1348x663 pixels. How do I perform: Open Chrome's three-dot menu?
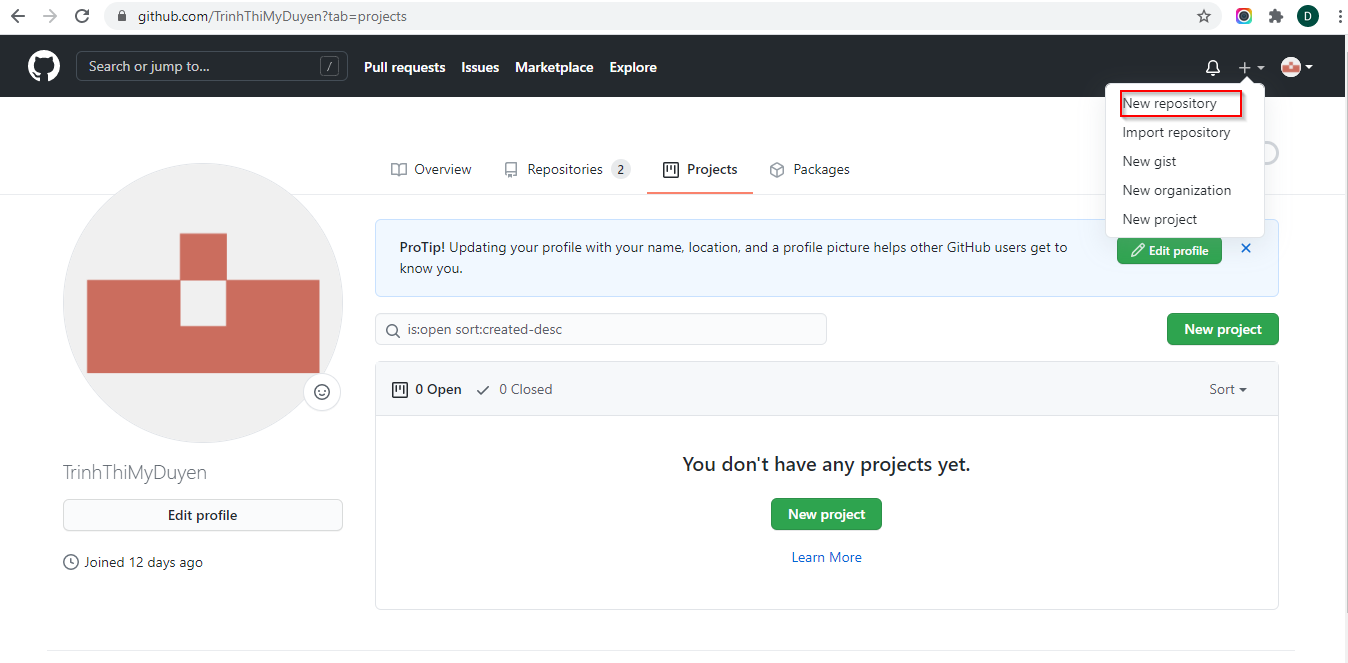pos(1338,16)
